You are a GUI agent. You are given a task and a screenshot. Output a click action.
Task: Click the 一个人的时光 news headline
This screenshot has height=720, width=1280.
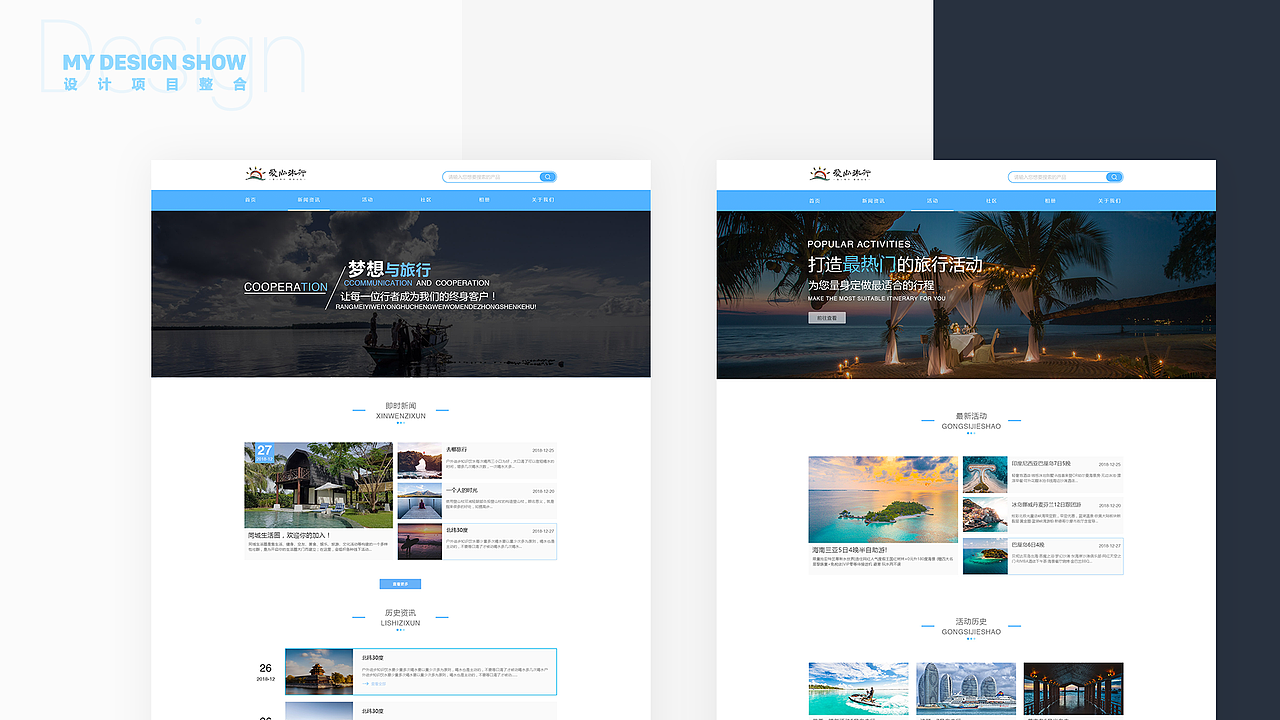(x=462, y=490)
